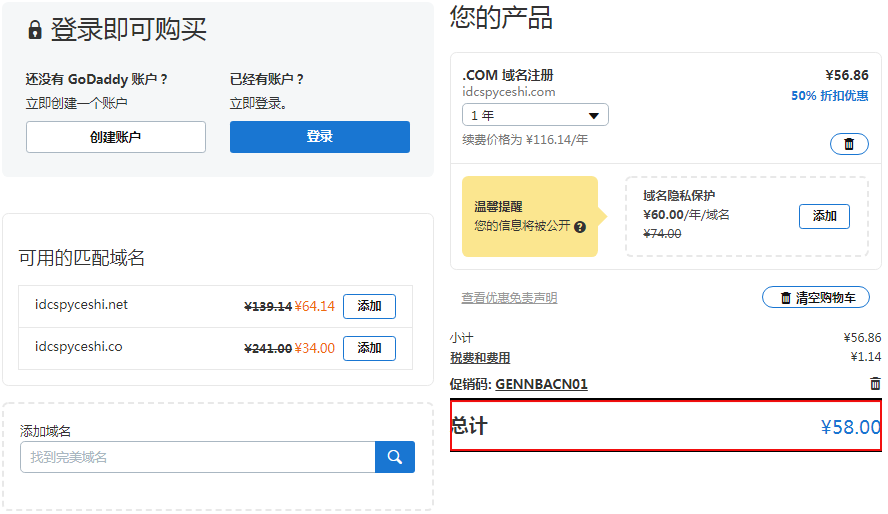The height and width of the screenshot is (514, 888).
Task: Click the magnifier search button
Action: (395, 457)
